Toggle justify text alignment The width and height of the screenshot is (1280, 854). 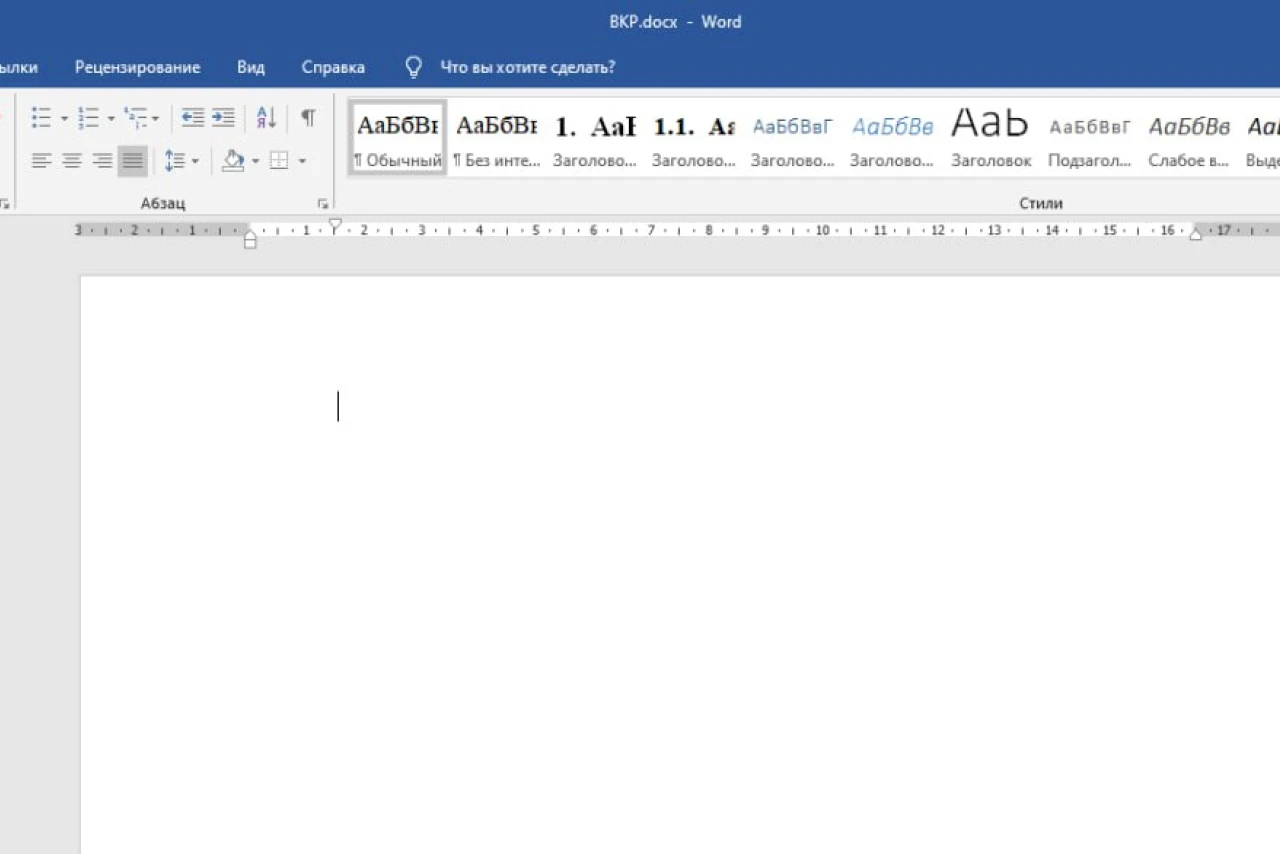click(x=132, y=160)
